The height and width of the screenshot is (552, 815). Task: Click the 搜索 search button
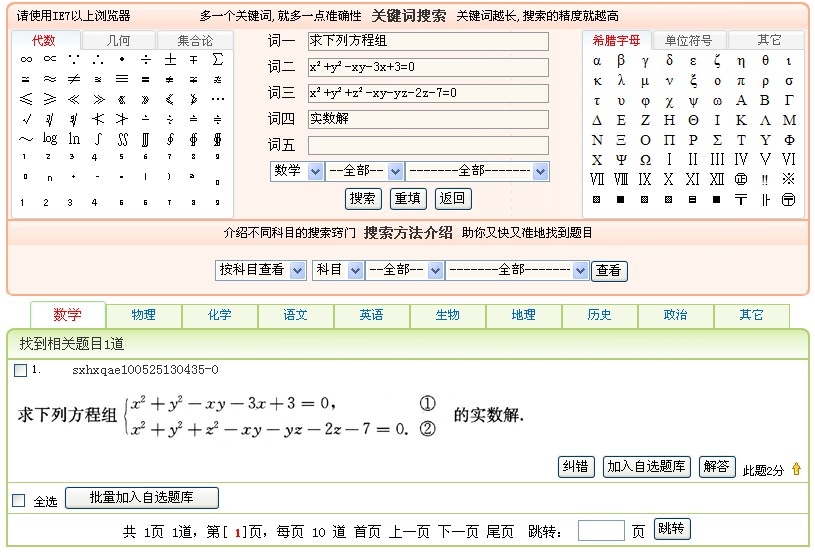[x=363, y=199]
